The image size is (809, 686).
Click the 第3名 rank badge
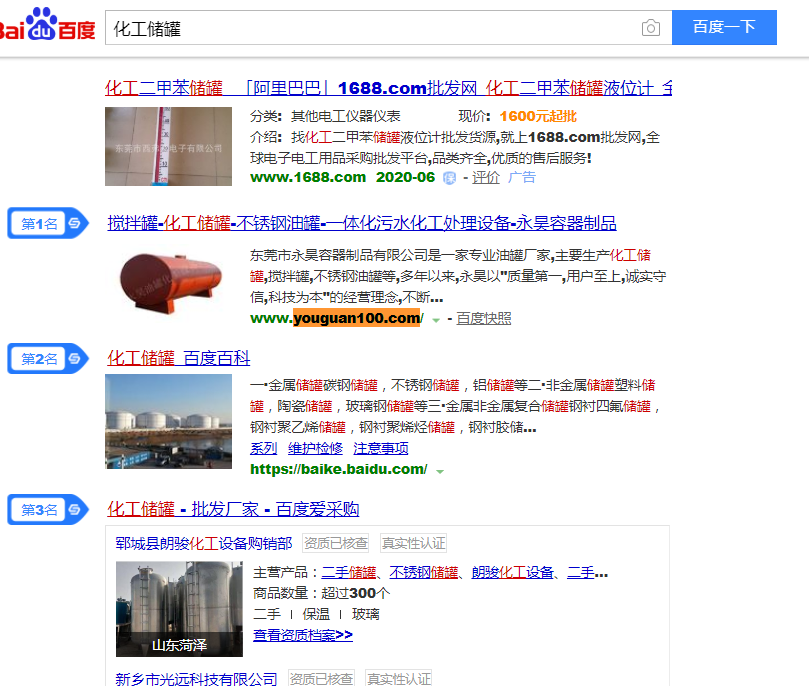coord(48,510)
